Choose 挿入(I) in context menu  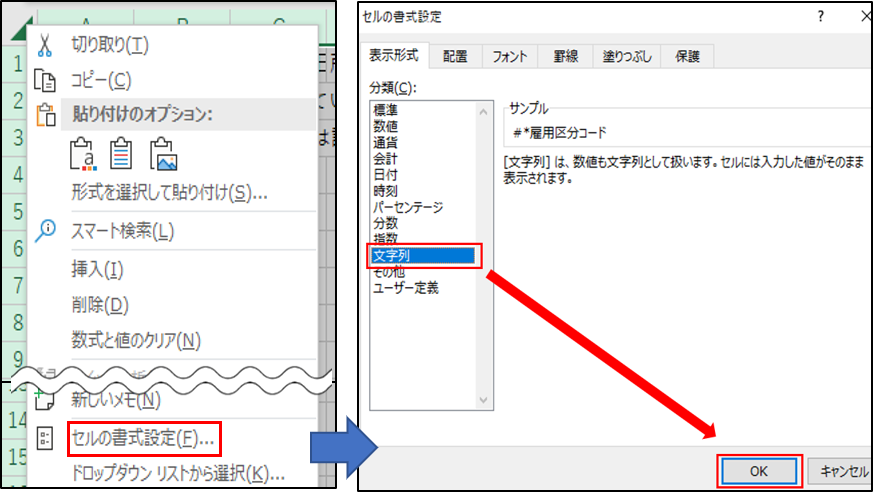tap(97, 270)
